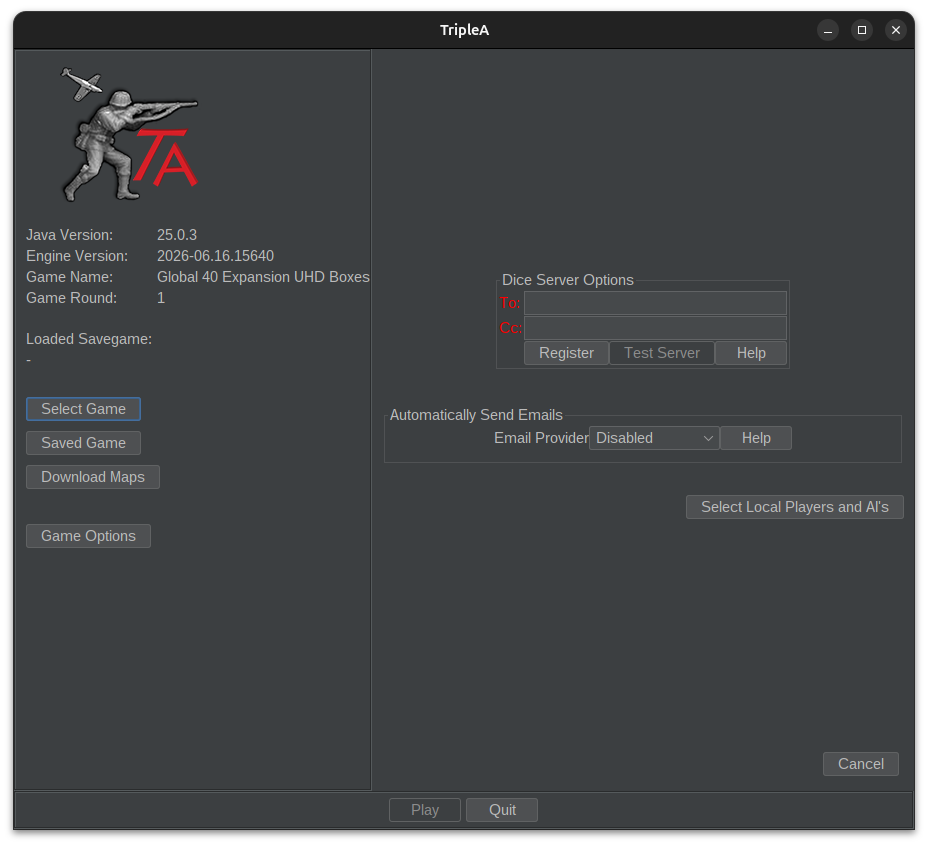Image resolution: width=928 pixels, height=846 pixels.
Task: Click the TripleA soldier logo
Action: click(x=129, y=135)
